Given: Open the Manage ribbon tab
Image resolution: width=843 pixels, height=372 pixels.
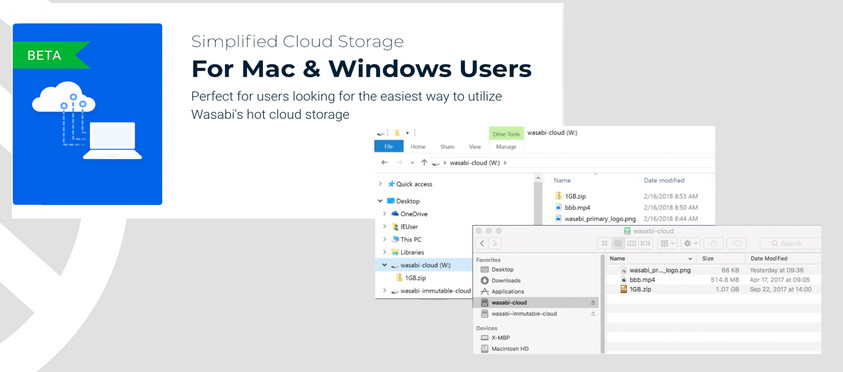Looking at the screenshot, I should 506,147.
